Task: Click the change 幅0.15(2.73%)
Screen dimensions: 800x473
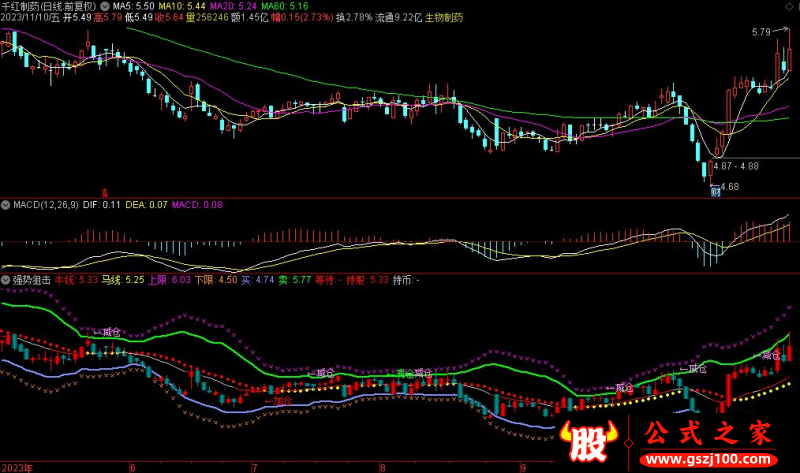Action: (302, 17)
